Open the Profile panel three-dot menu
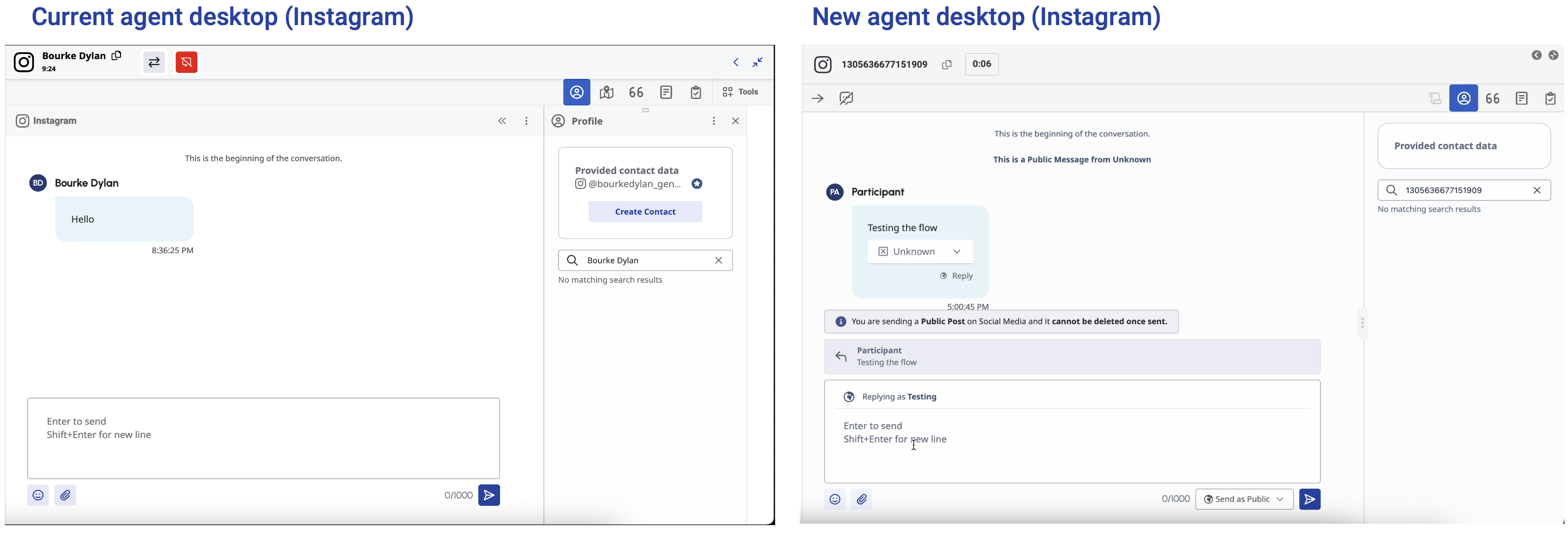 tap(714, 121)
